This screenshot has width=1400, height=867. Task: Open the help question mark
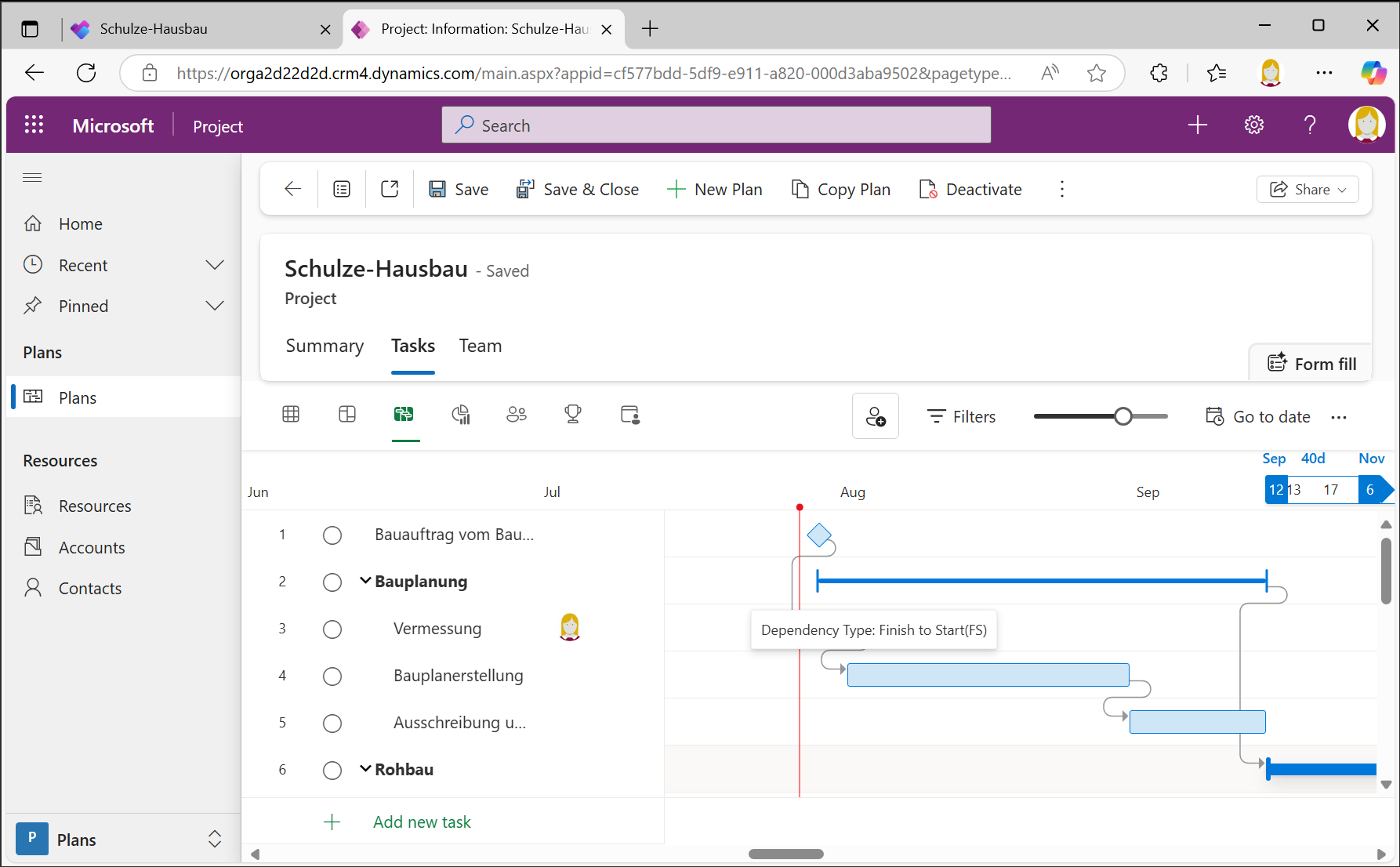coord(1310,125)
